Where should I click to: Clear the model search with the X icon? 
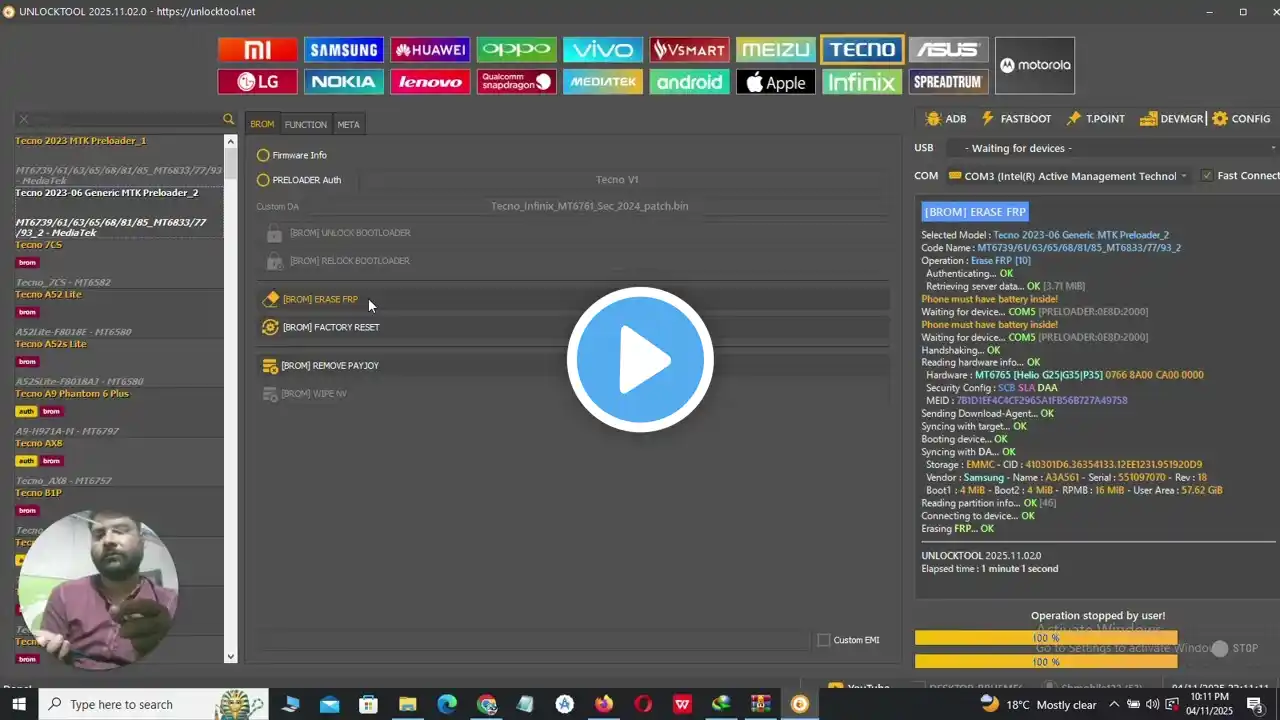[x=24, y=119]
